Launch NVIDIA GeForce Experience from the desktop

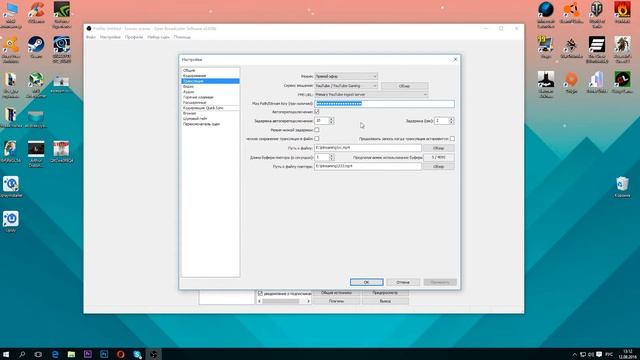pyautogui.click(x=61, y=14)
